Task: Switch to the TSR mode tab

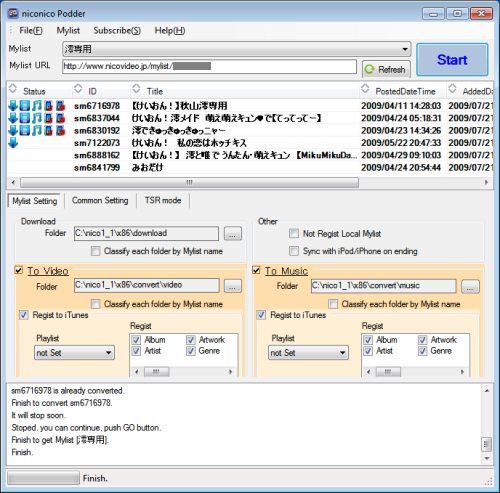Action: (x=163, y=200)
